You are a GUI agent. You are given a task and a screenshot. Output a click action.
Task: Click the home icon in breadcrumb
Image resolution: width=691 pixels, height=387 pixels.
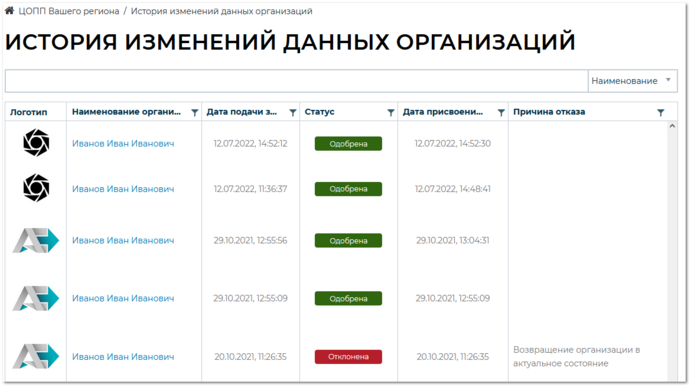click(x=9, y=11)
